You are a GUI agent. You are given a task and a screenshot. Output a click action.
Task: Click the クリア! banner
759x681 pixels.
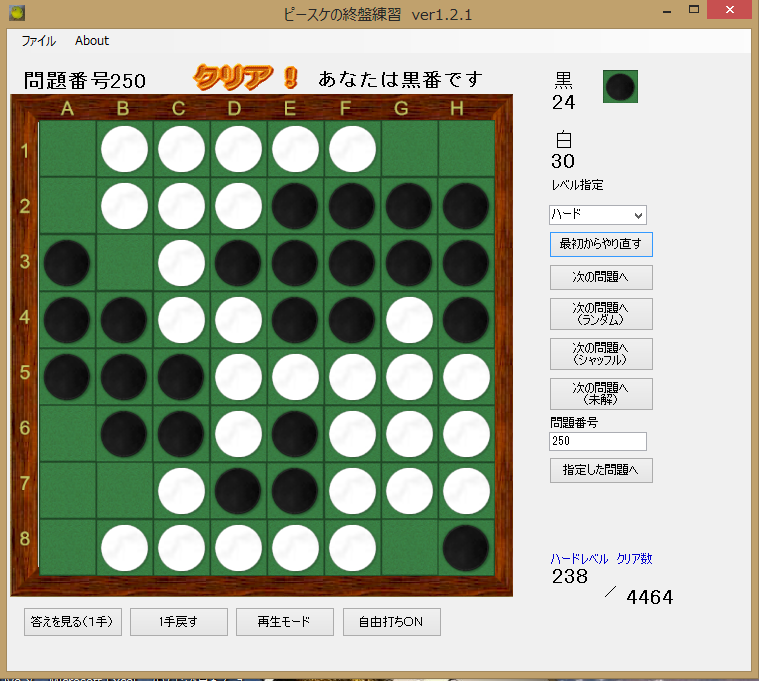(x=245, y=77)
